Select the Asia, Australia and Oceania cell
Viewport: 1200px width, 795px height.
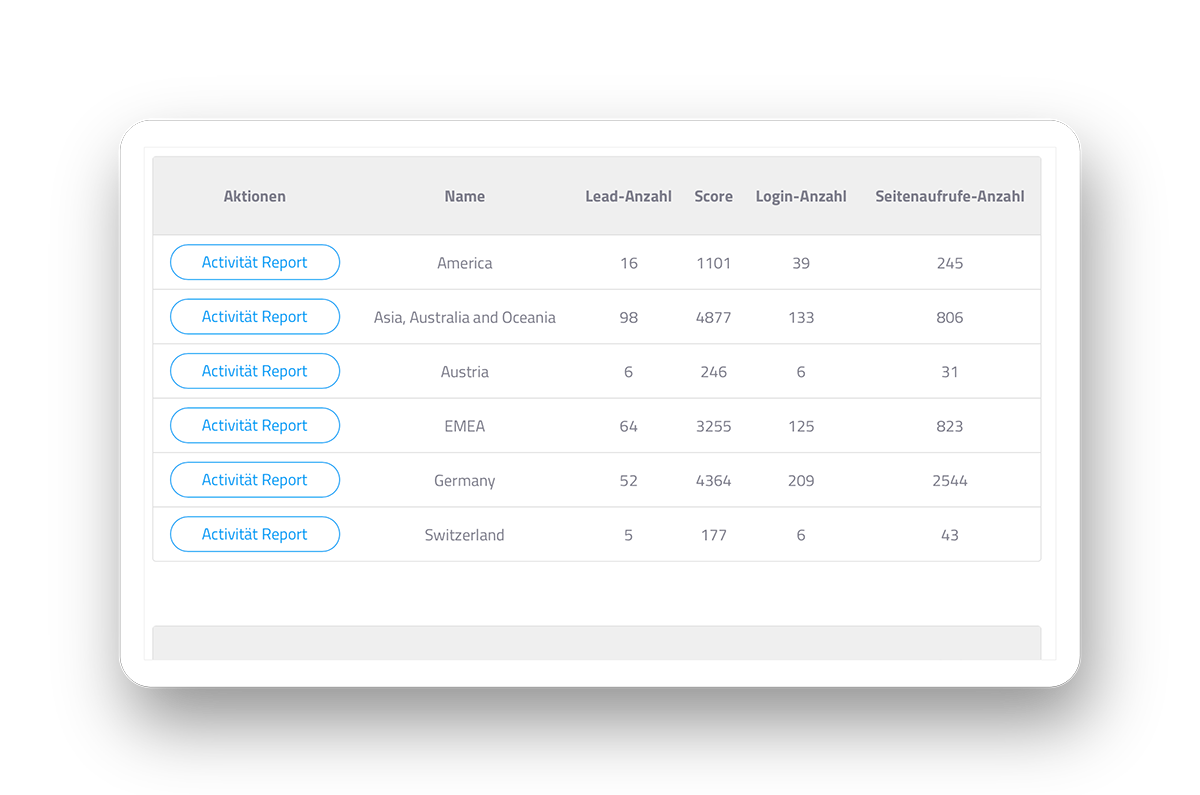coord(465,317)
